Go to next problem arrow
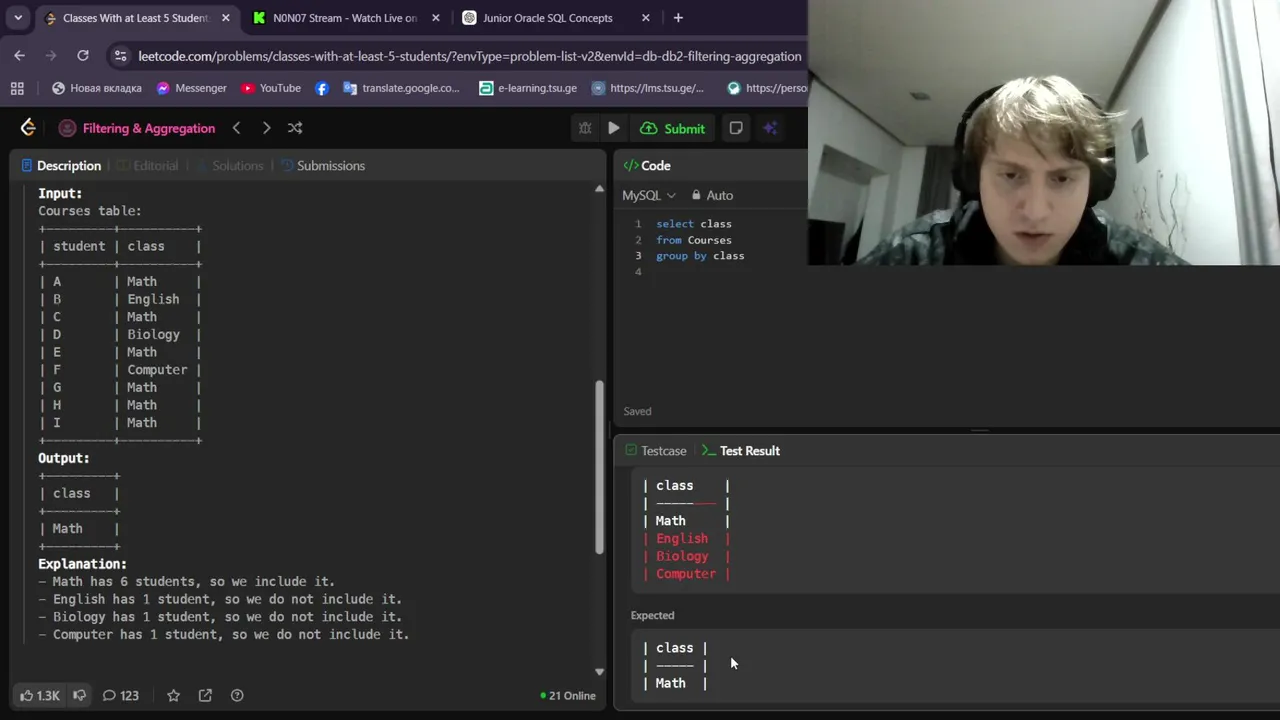The height and width of the screenshot is (720, 1280). 266,128
